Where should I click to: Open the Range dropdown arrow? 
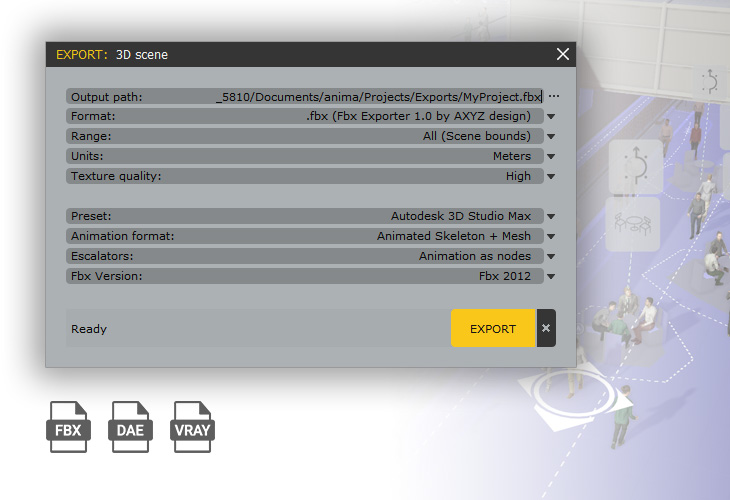(x=551, y=136)
